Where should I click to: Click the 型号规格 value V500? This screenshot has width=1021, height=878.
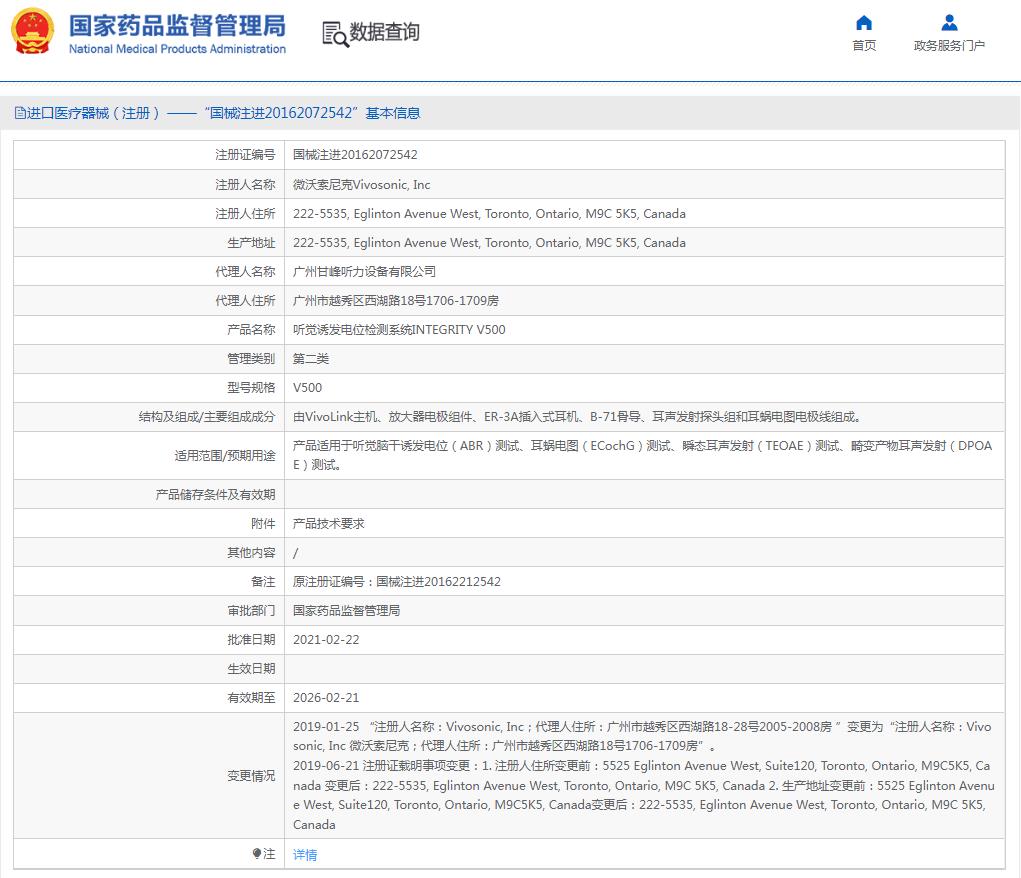pos(307,388)
